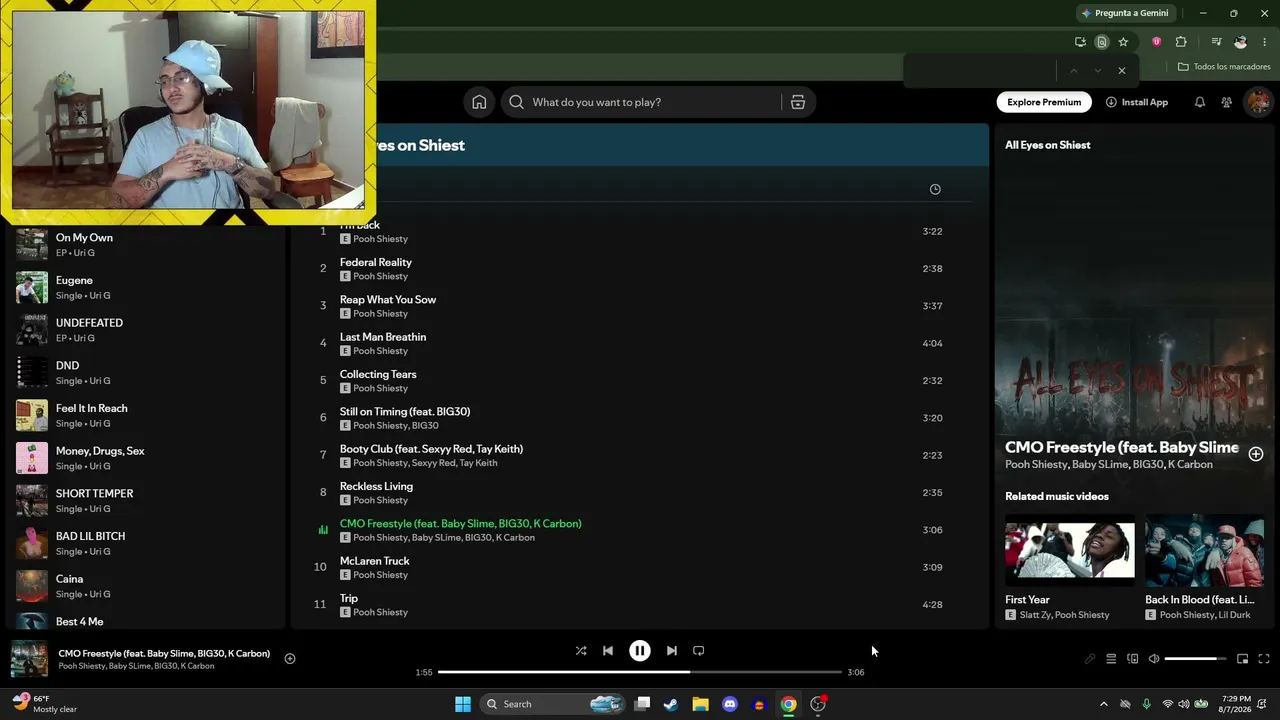Image resolution: width=1280 pixels, height=720 pixels.
Task: Open File Explorer from the taskbar
Action: (x=701, y=704)
